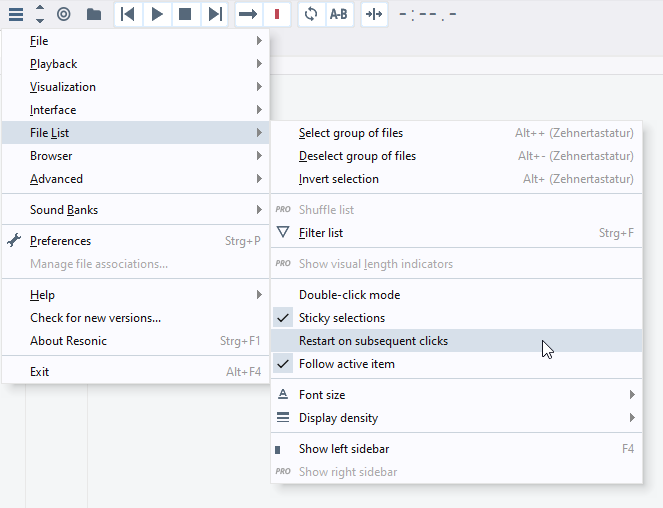Click the red stop-marker toolbar icon
Viewport: 663px width, 508px height.
[277, 14]
